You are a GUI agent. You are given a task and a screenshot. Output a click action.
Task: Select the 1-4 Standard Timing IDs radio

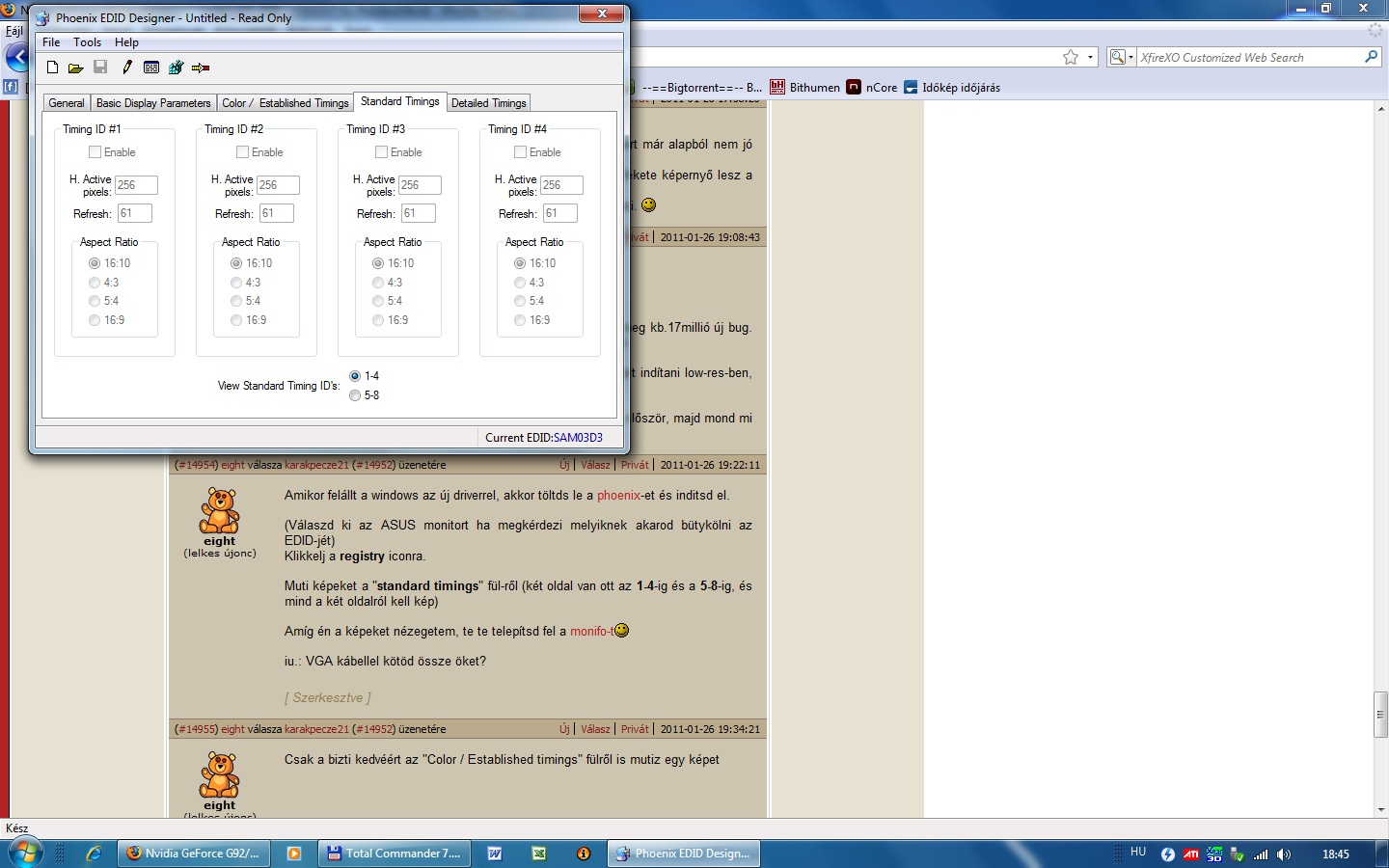[355, 376]
